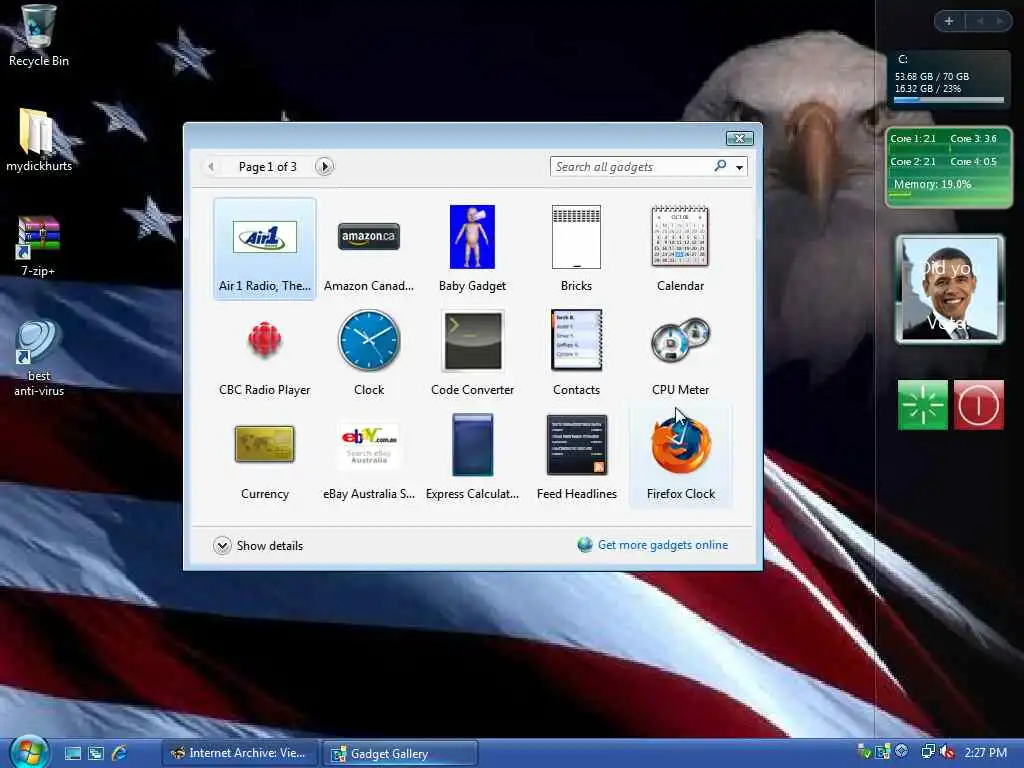This screenshot has height=768, width=1024.
Task: Pick the Baby Gadget icon
Action: 472,236
